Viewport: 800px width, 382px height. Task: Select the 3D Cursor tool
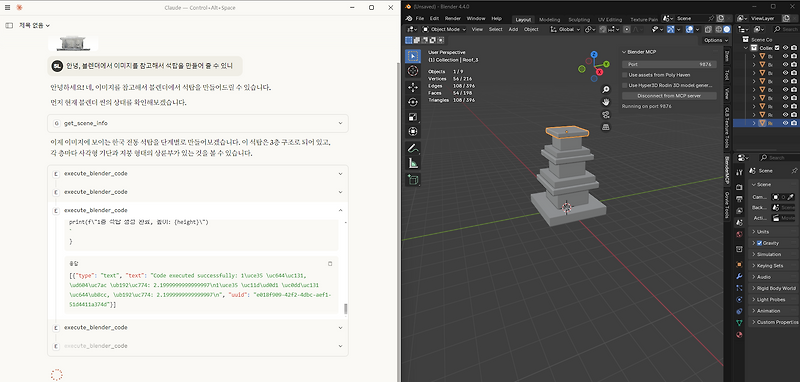coord(413,71)
